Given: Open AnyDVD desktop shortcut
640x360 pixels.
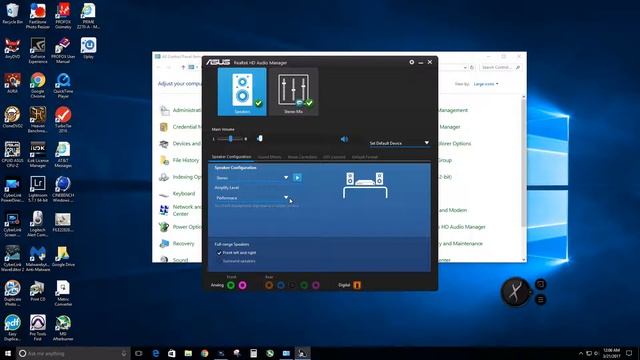Looking at the screenshot, I should coord(12,48).
